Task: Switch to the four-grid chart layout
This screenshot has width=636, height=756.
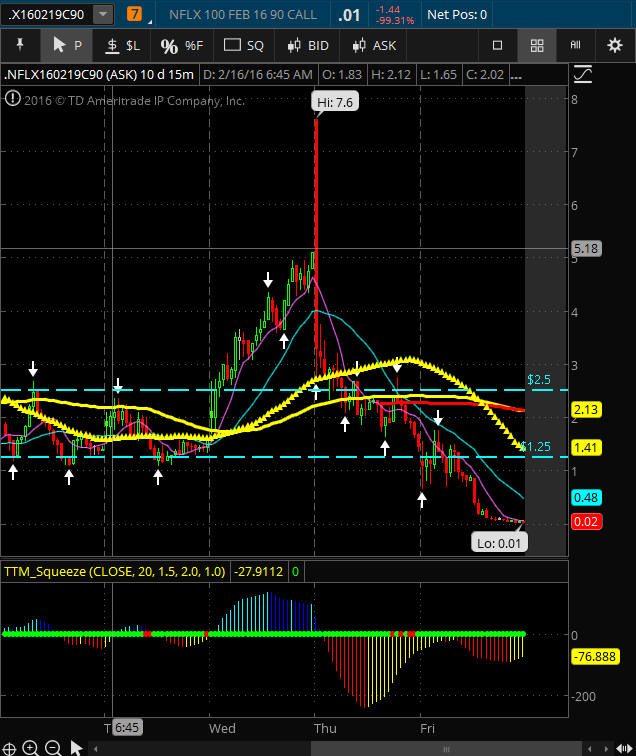Action: tap(537, 45)
